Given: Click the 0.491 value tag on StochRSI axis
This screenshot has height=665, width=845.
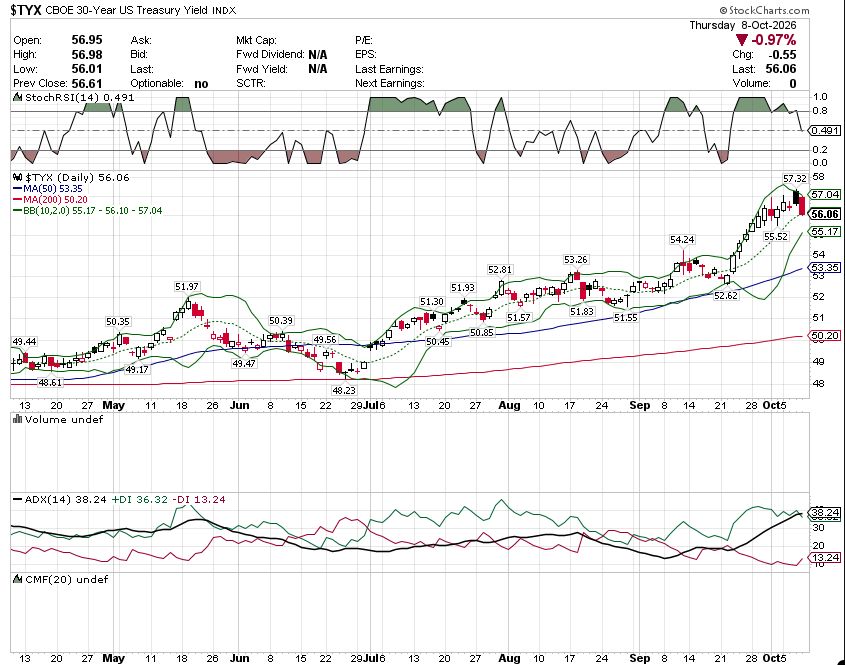Looking at the screenshot, I should pos(825,130).
